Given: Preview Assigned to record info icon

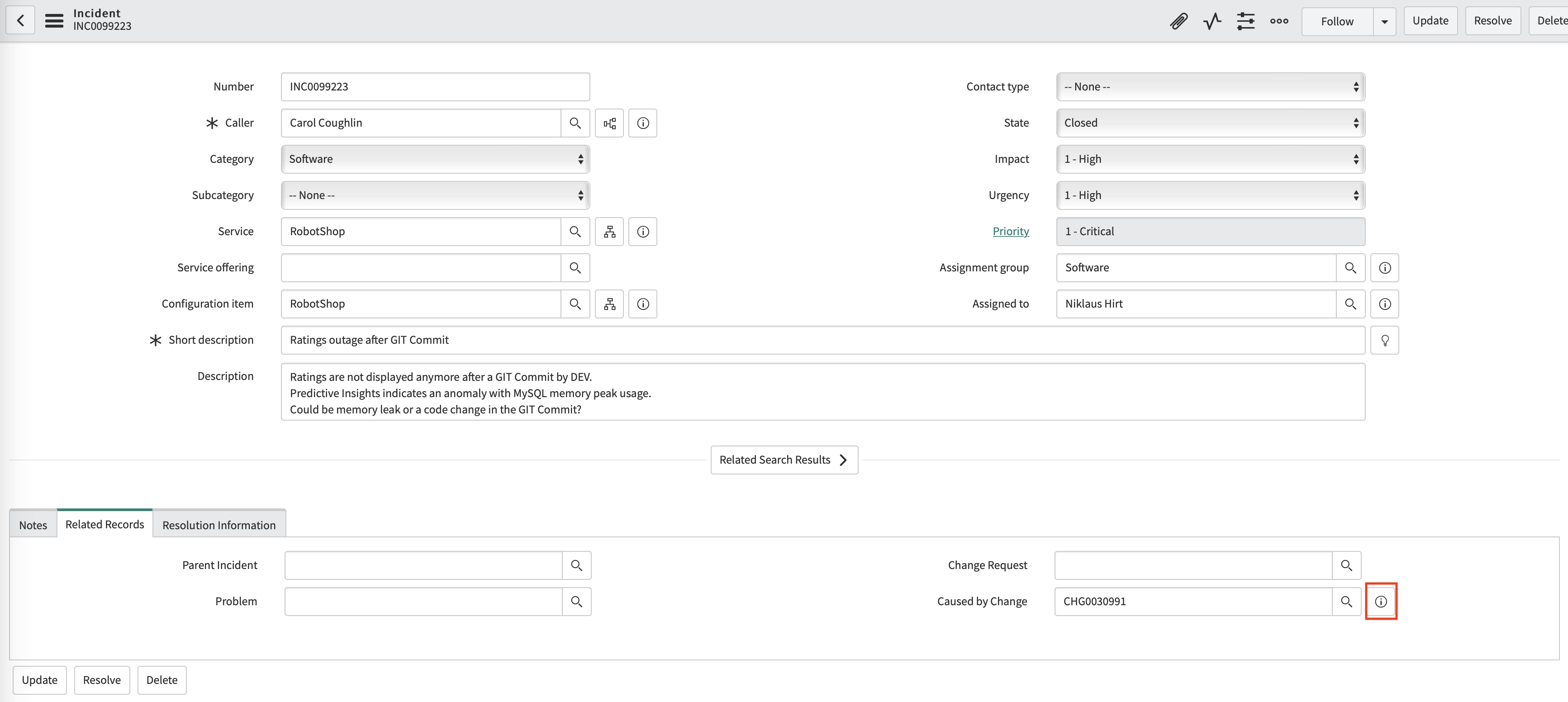Looking at the screenshot, I should pos(1385,304).
